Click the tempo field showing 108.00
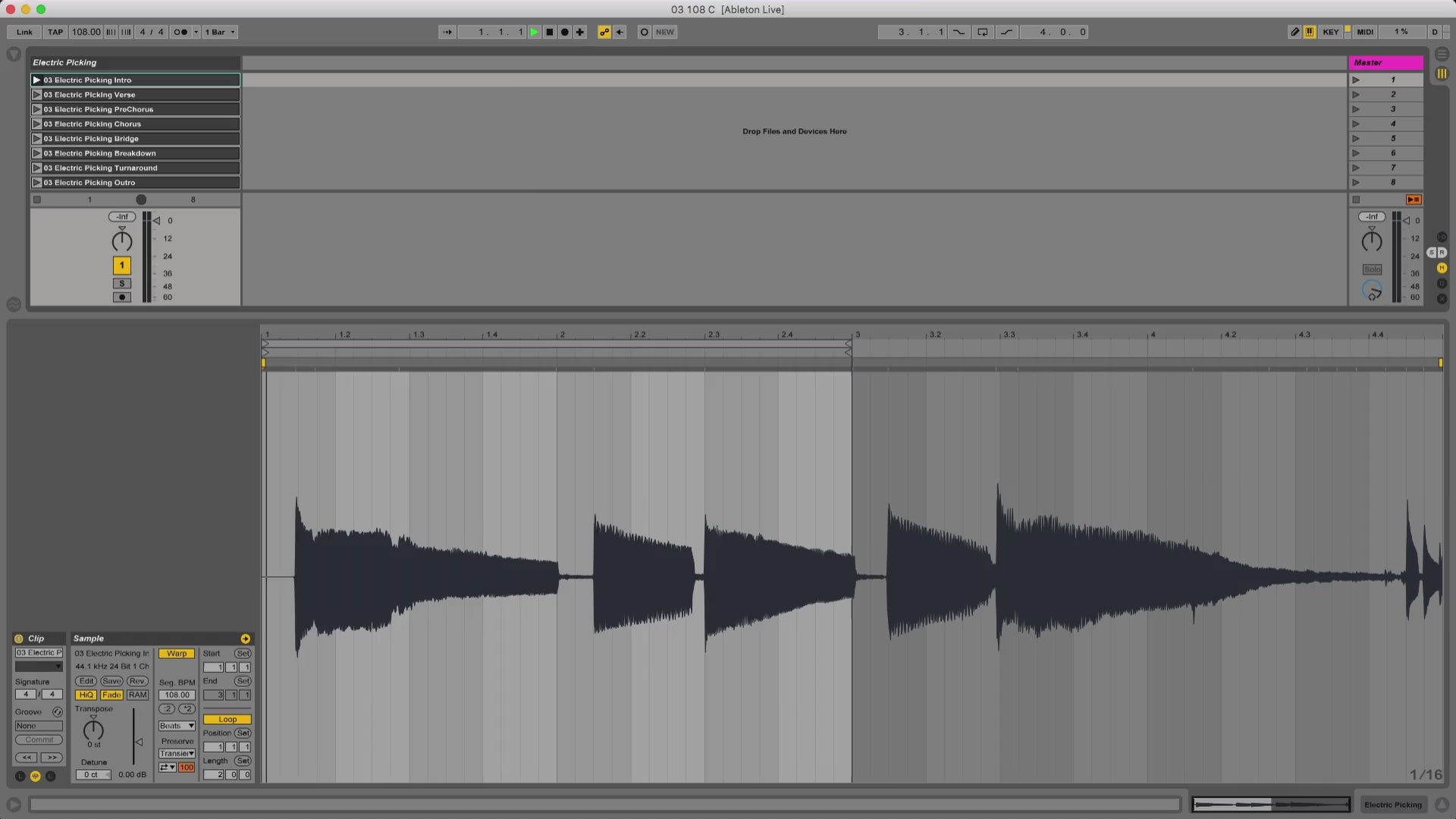Image resolution: width=1456 pixels, height=819 pixels. pos(86,32)
